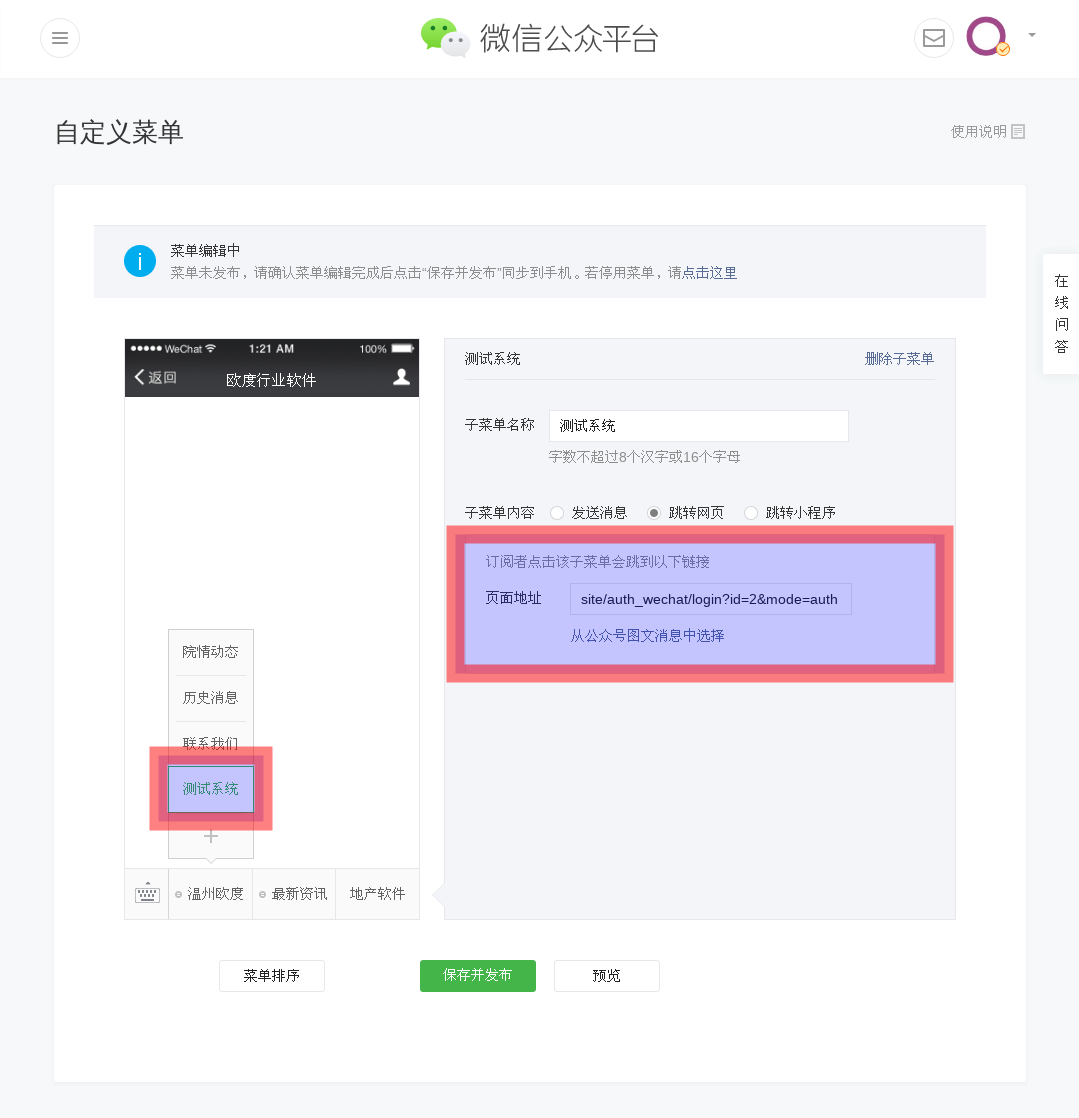Click the 菜单排序 button
Image resolution: width=1079 pixels, height=1118 pixels.
272,975
